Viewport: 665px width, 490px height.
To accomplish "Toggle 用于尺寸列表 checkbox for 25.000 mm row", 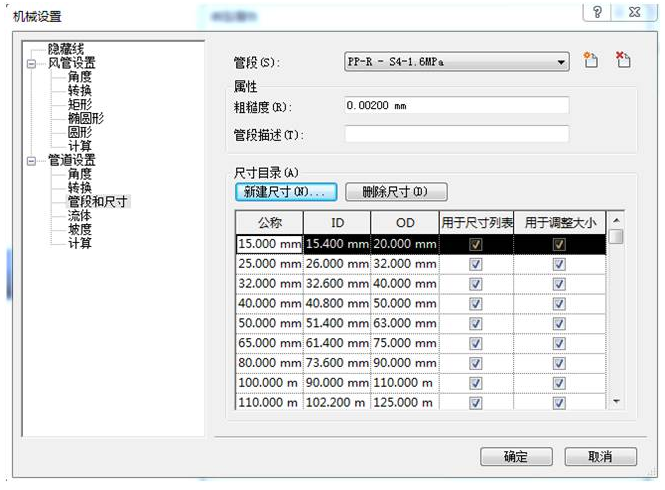I will tap(476, 264).
